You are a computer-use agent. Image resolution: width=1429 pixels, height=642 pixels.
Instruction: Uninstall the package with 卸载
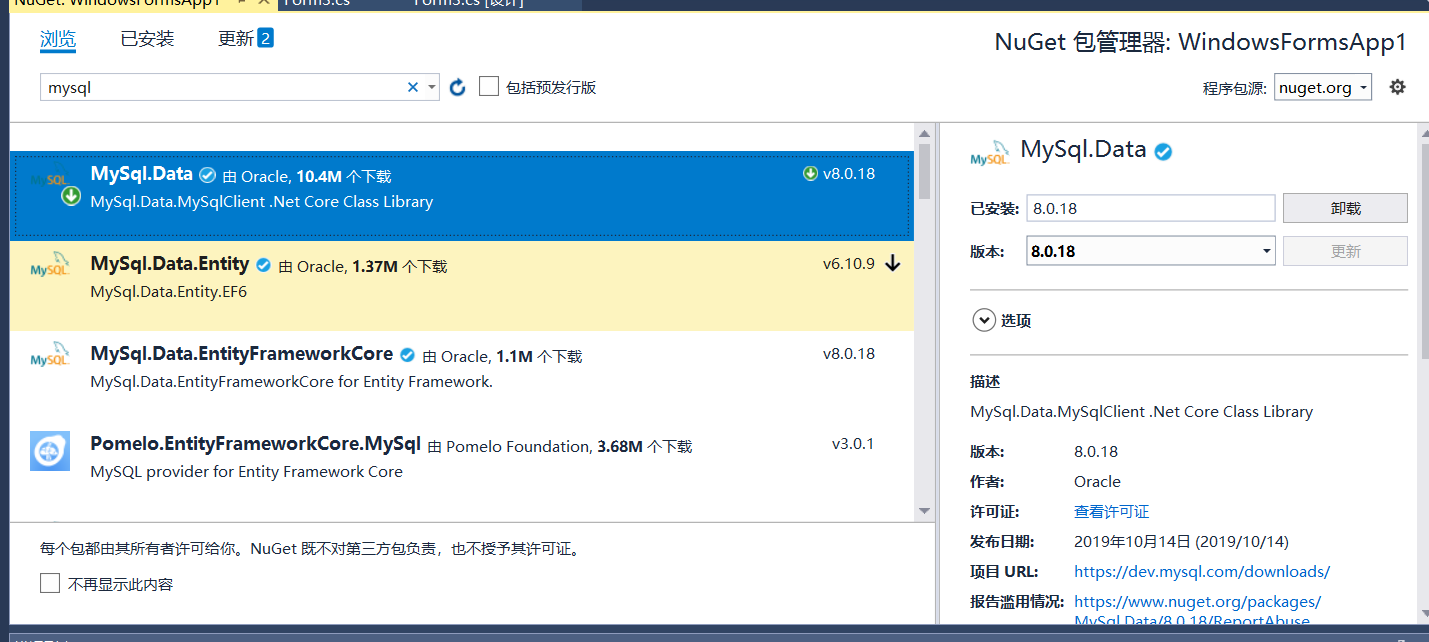(x=1345, y=208)
